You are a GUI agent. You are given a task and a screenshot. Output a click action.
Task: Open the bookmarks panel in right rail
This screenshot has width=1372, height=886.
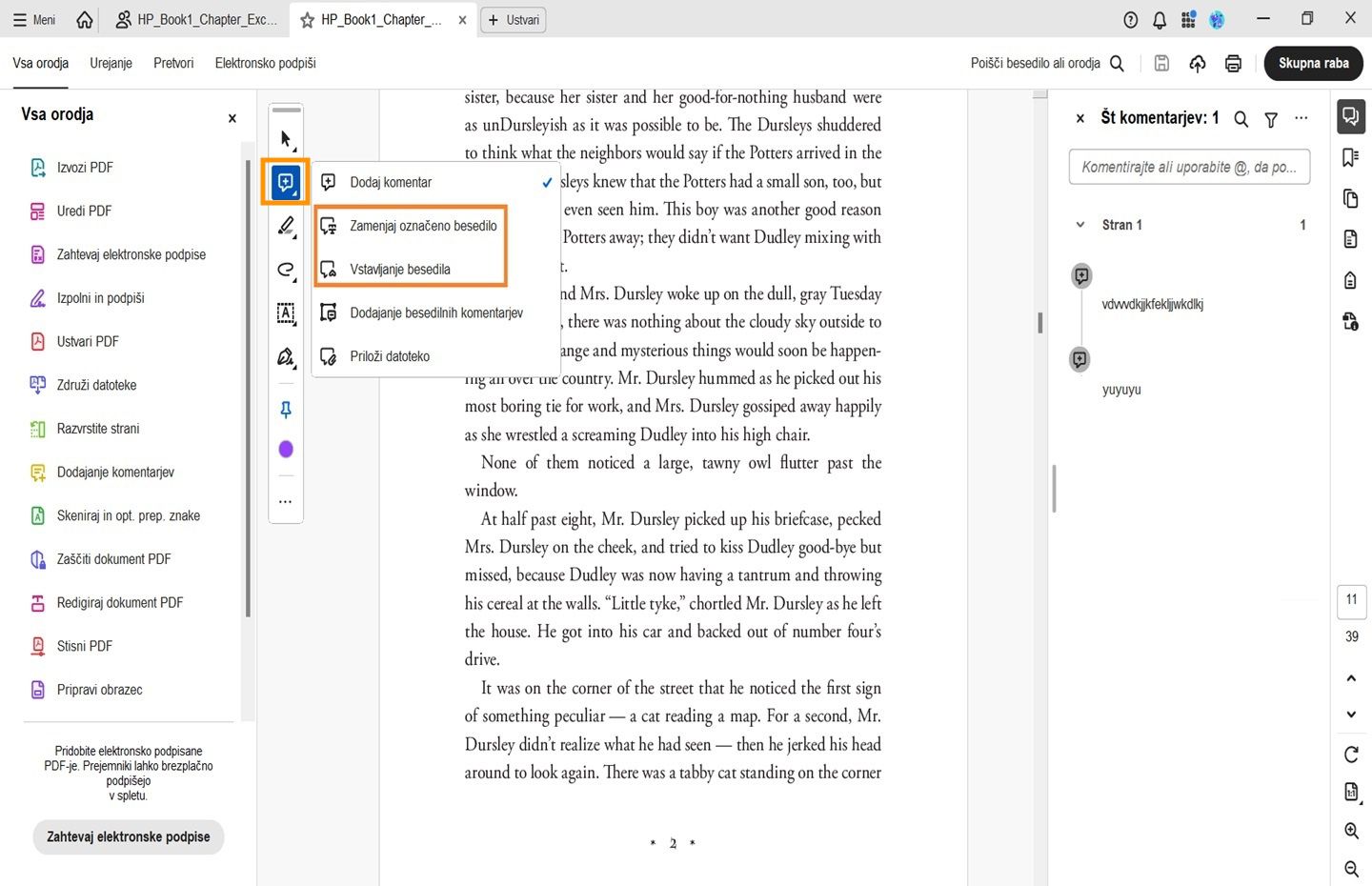click(x=1350, y=157)
